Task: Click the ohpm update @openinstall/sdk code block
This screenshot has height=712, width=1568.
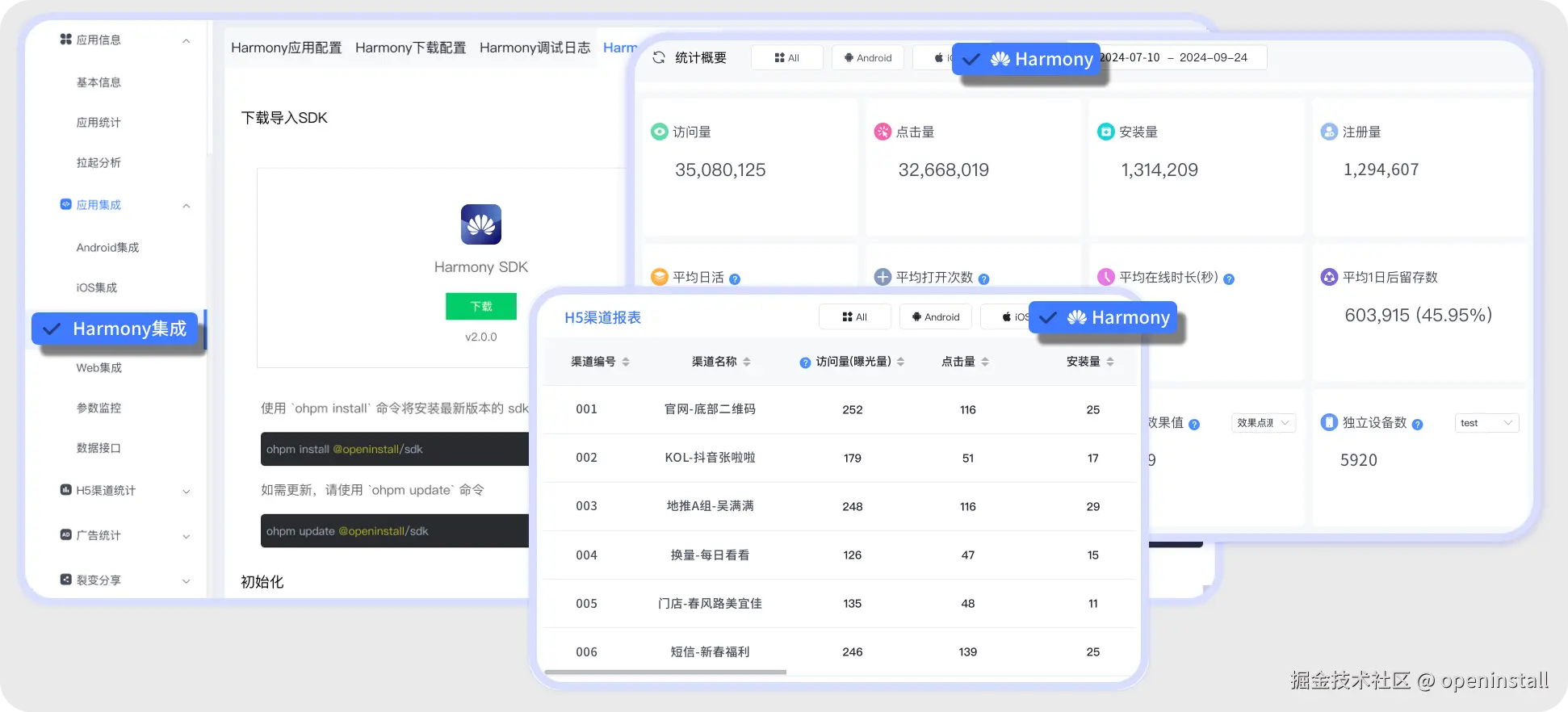Action: click(395, 531)
